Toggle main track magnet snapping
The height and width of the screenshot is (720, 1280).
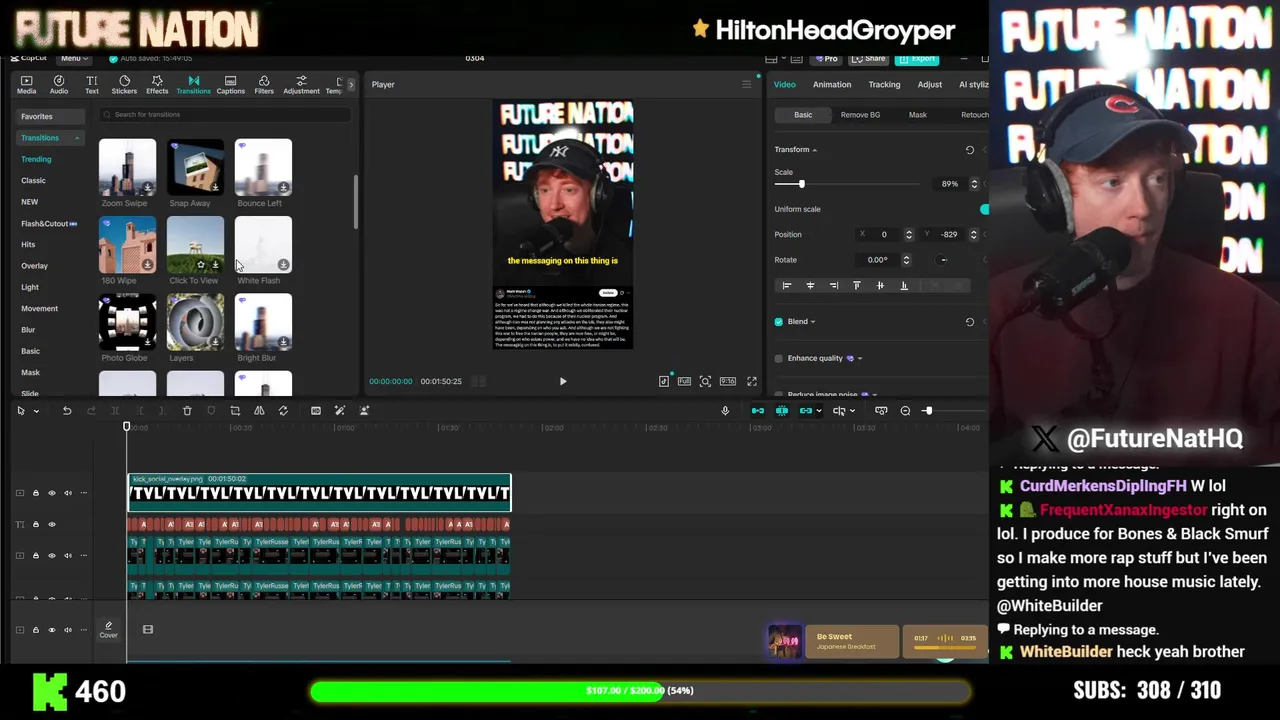tap(757, 411)
